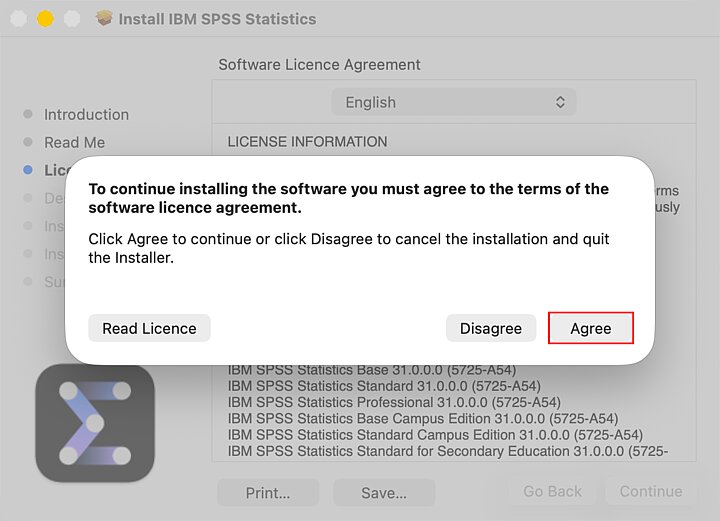Image resolution: width=720 pixels, height=521 pixels.
Task: Click 'IBM SPSS Statistics Base Campus Edition' line
Action: pos(423,419)
